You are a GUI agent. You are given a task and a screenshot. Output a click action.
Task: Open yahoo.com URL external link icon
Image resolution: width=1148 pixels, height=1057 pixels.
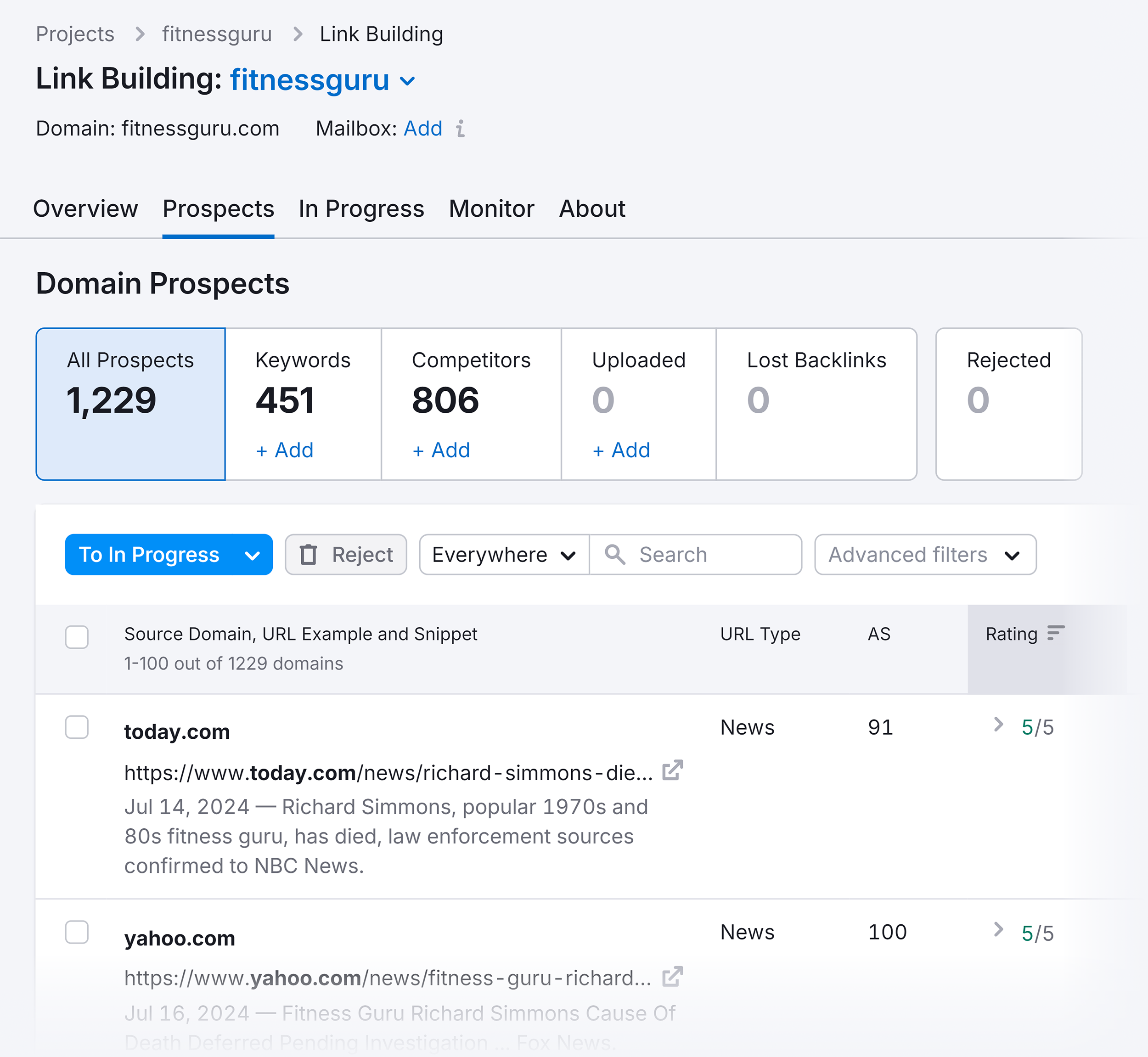673,976
